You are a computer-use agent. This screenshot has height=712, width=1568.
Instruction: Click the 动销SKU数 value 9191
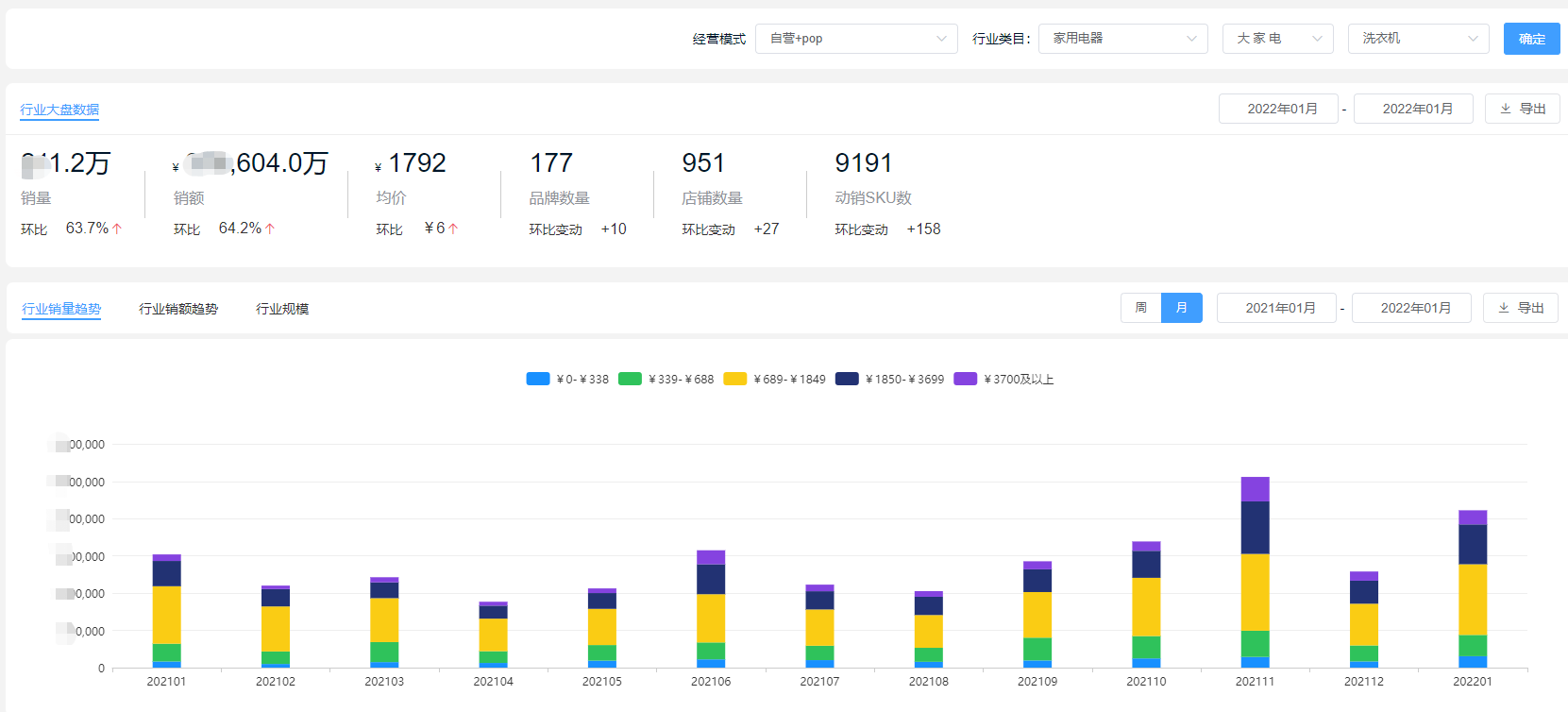tap(864, 163)
